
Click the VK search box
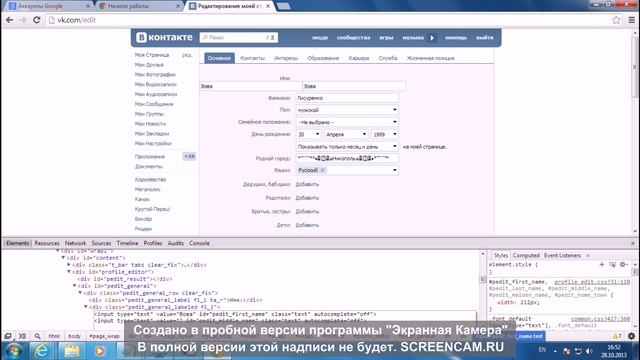click(x=238, y=38)
